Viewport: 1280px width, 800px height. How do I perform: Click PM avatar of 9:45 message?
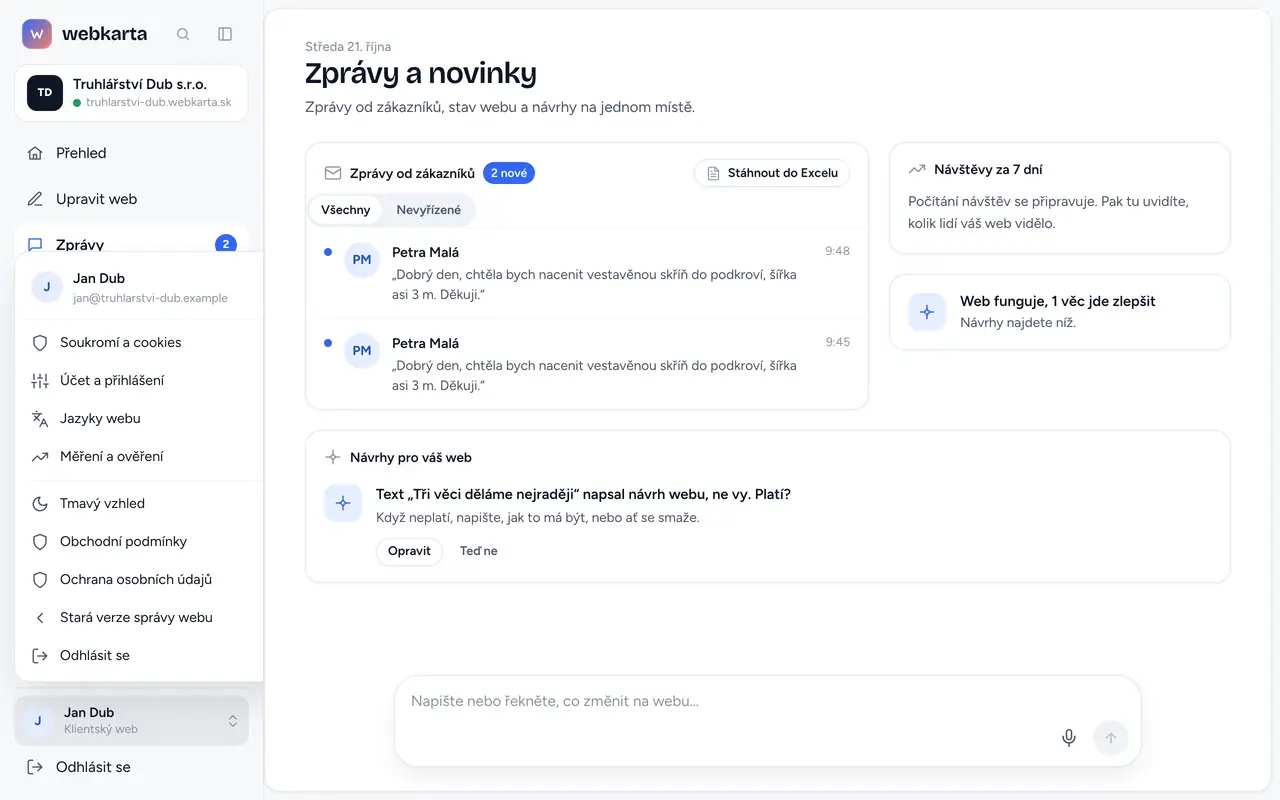362,351
